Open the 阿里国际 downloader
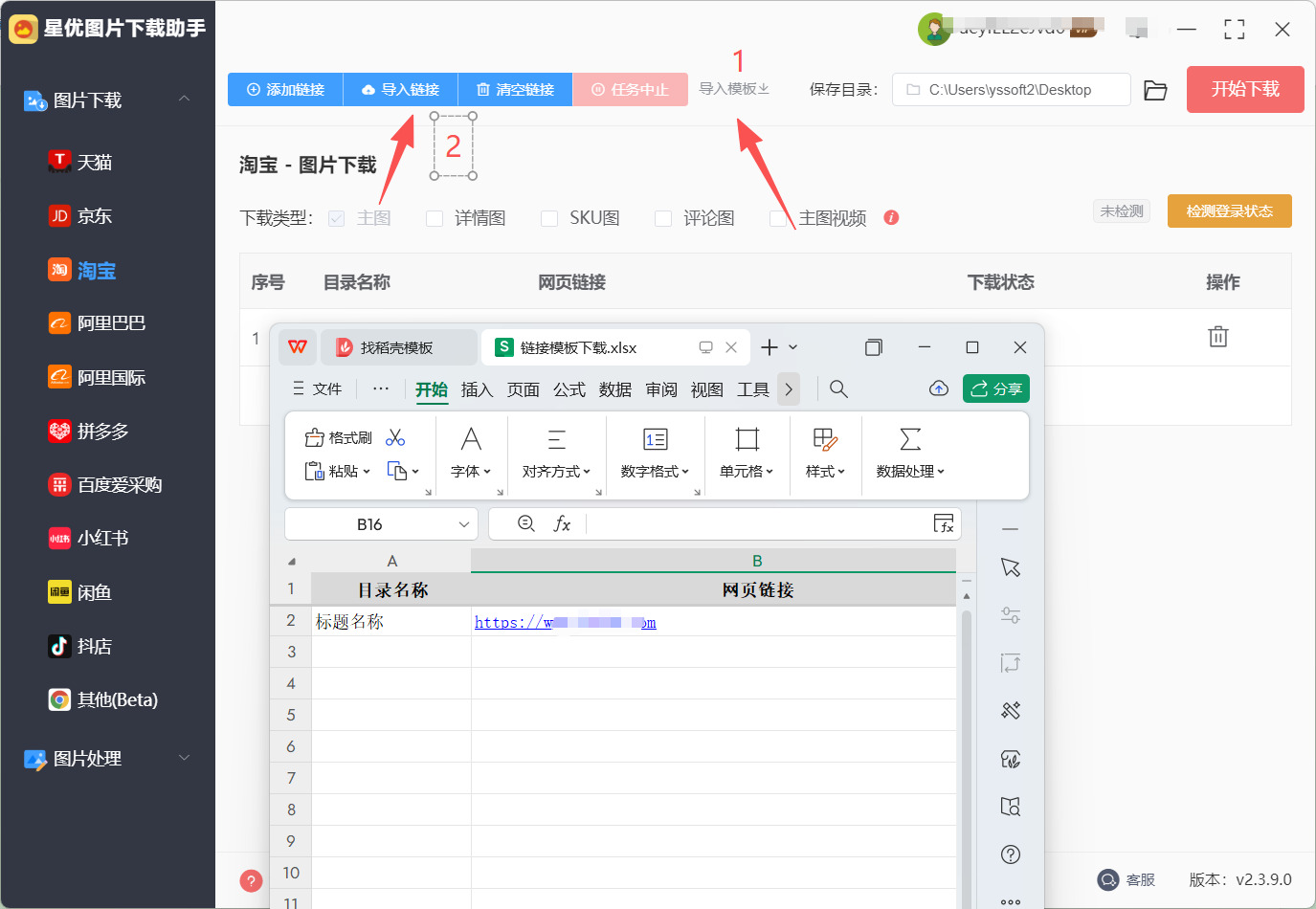The image size is (1316, 909). 97,378
